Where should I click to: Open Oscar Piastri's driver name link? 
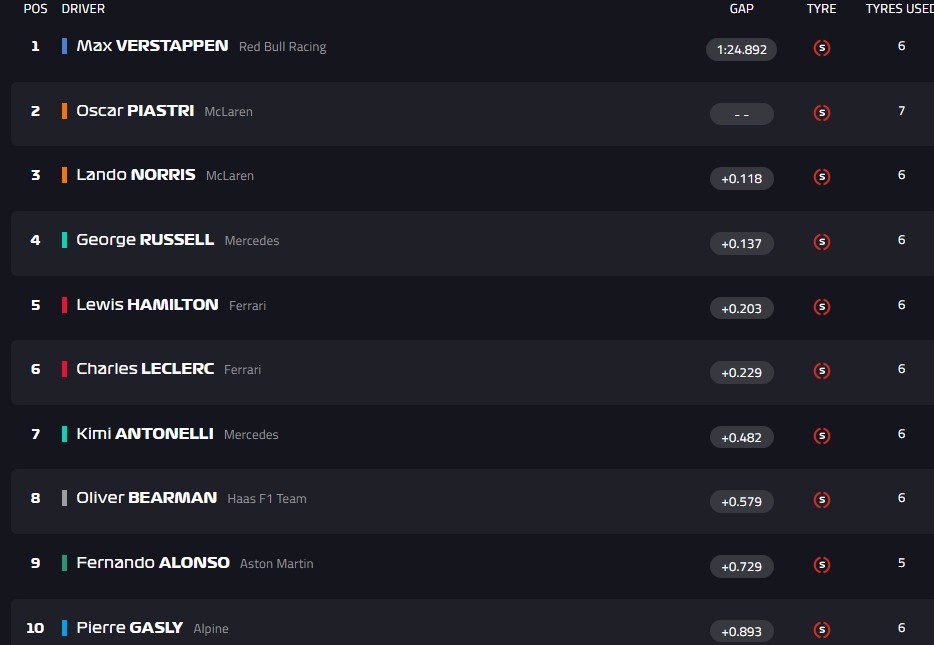coord(135,111)
